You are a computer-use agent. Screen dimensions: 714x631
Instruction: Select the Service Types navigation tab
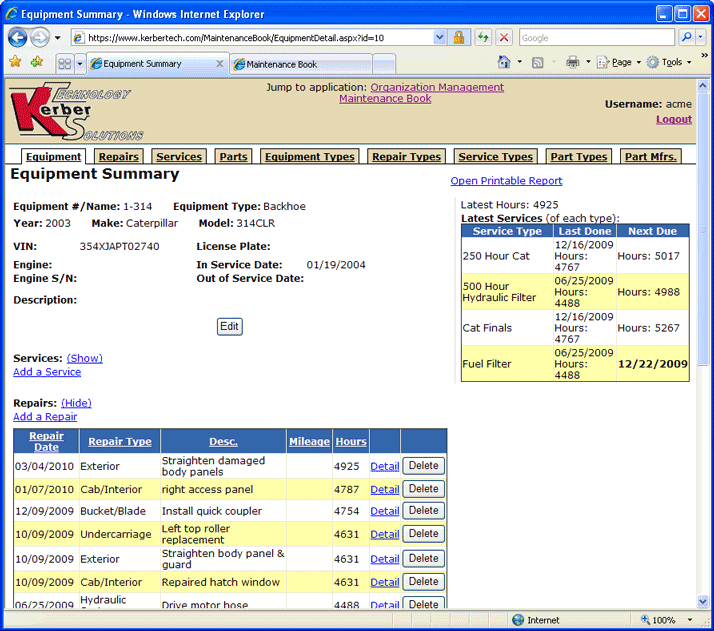click(x=495, y=157)
